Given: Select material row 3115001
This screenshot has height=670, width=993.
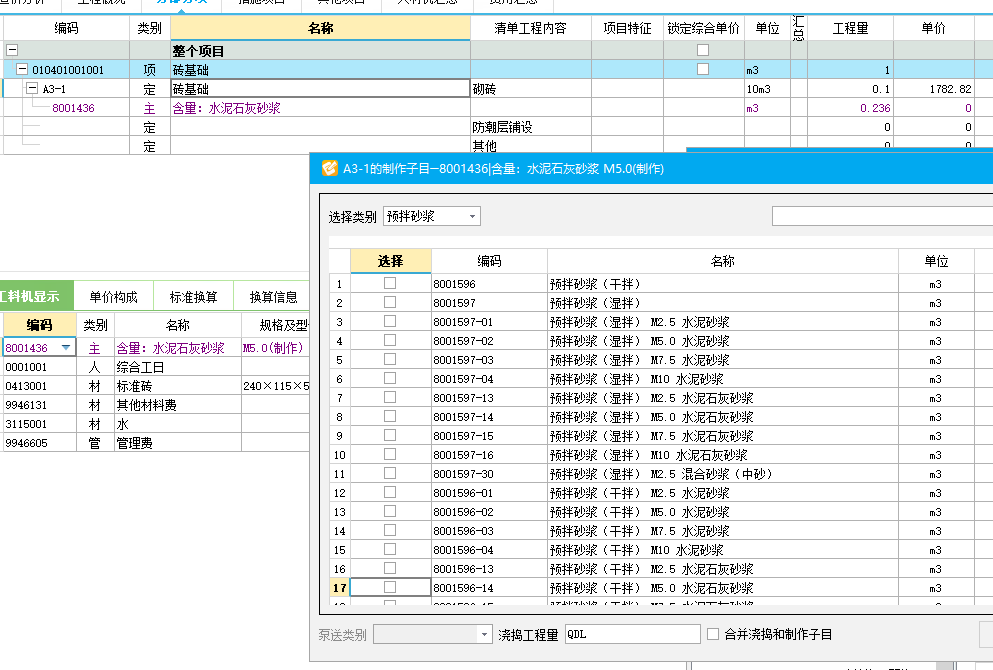Looking at the screenshot, I should 155,424.
